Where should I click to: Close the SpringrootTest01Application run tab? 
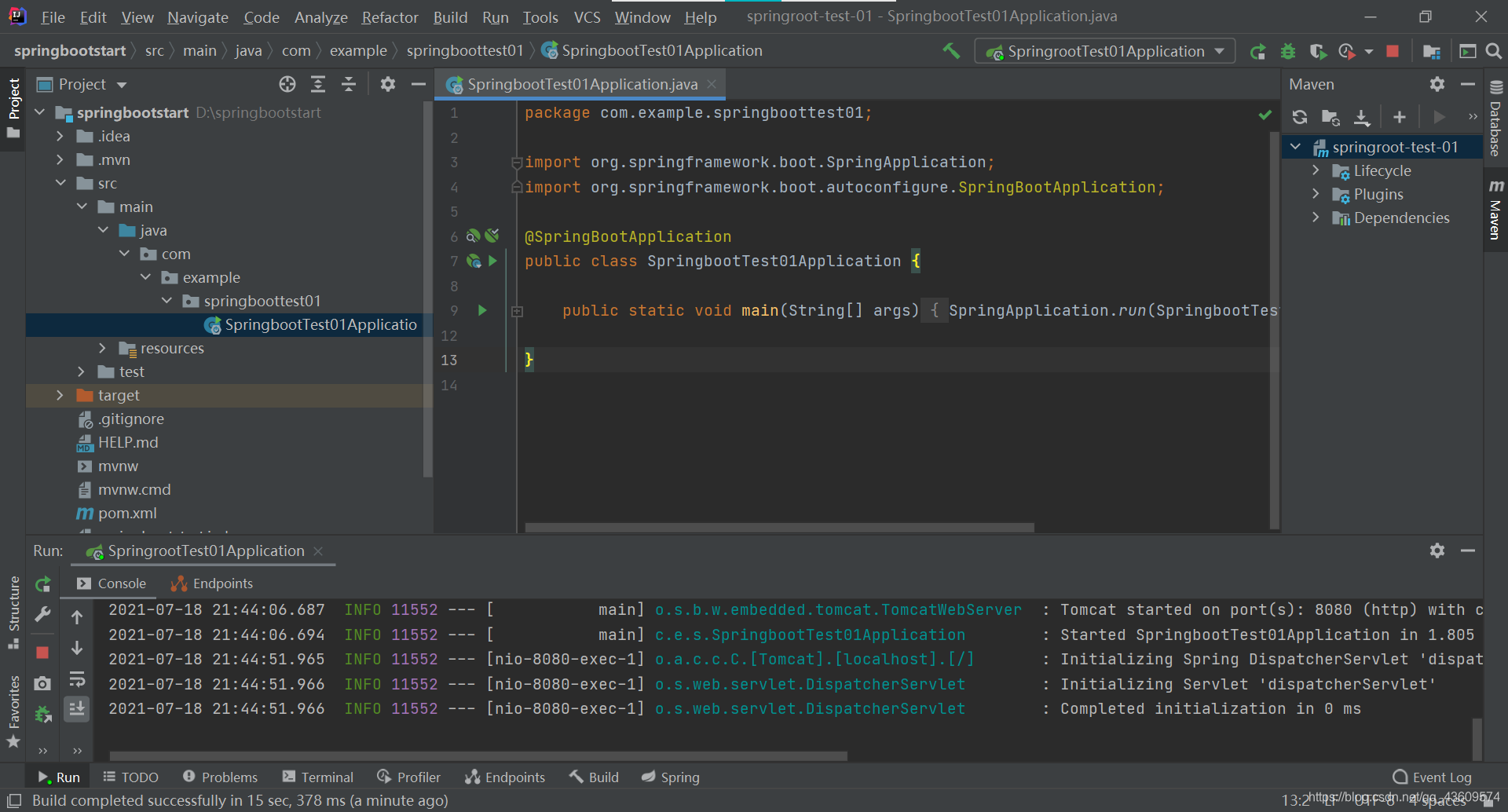pyautogui.click(x=318, y=551)
